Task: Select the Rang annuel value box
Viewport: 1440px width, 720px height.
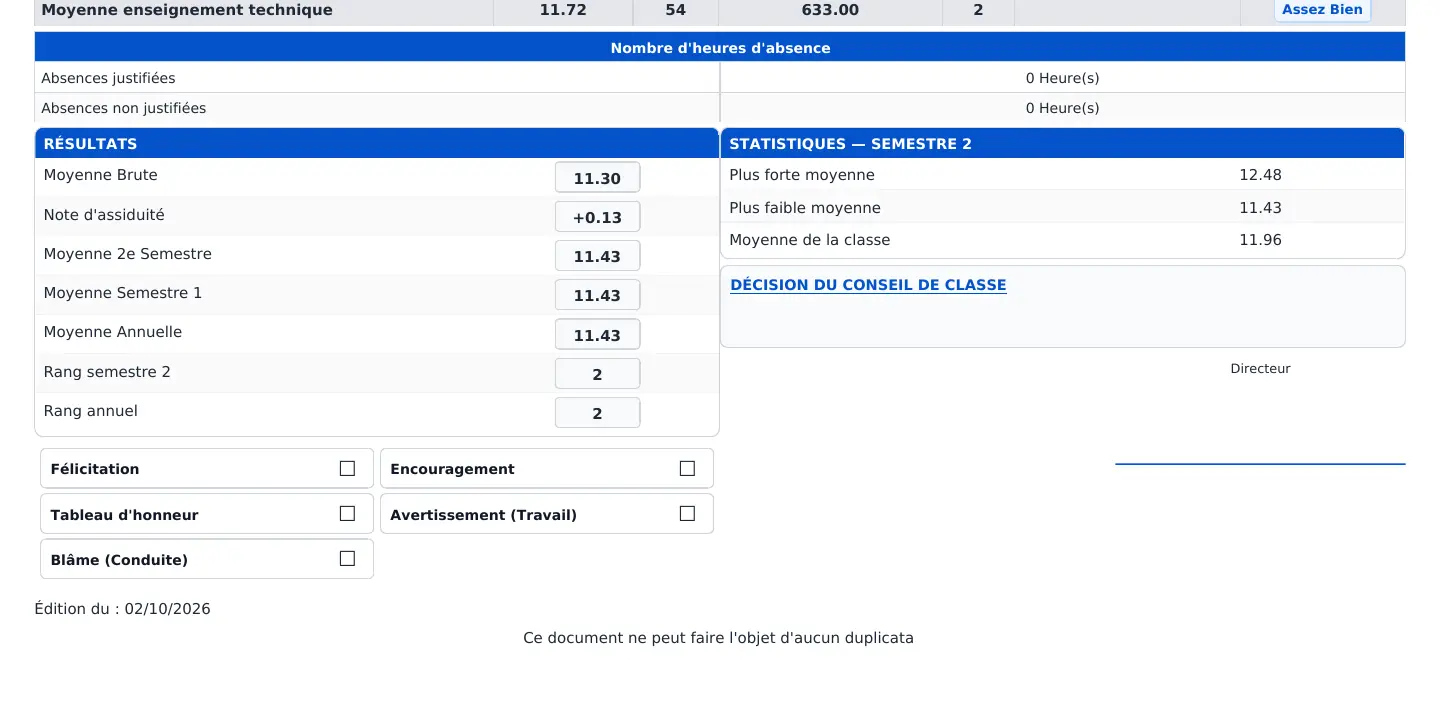Action: pyautogui.click(x=597, y=413)
